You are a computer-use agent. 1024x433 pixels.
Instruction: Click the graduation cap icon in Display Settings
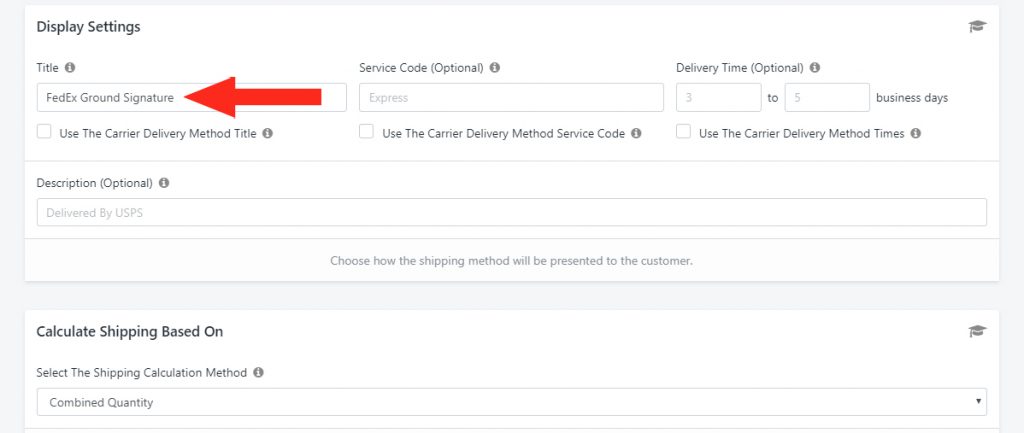(977, 27)
